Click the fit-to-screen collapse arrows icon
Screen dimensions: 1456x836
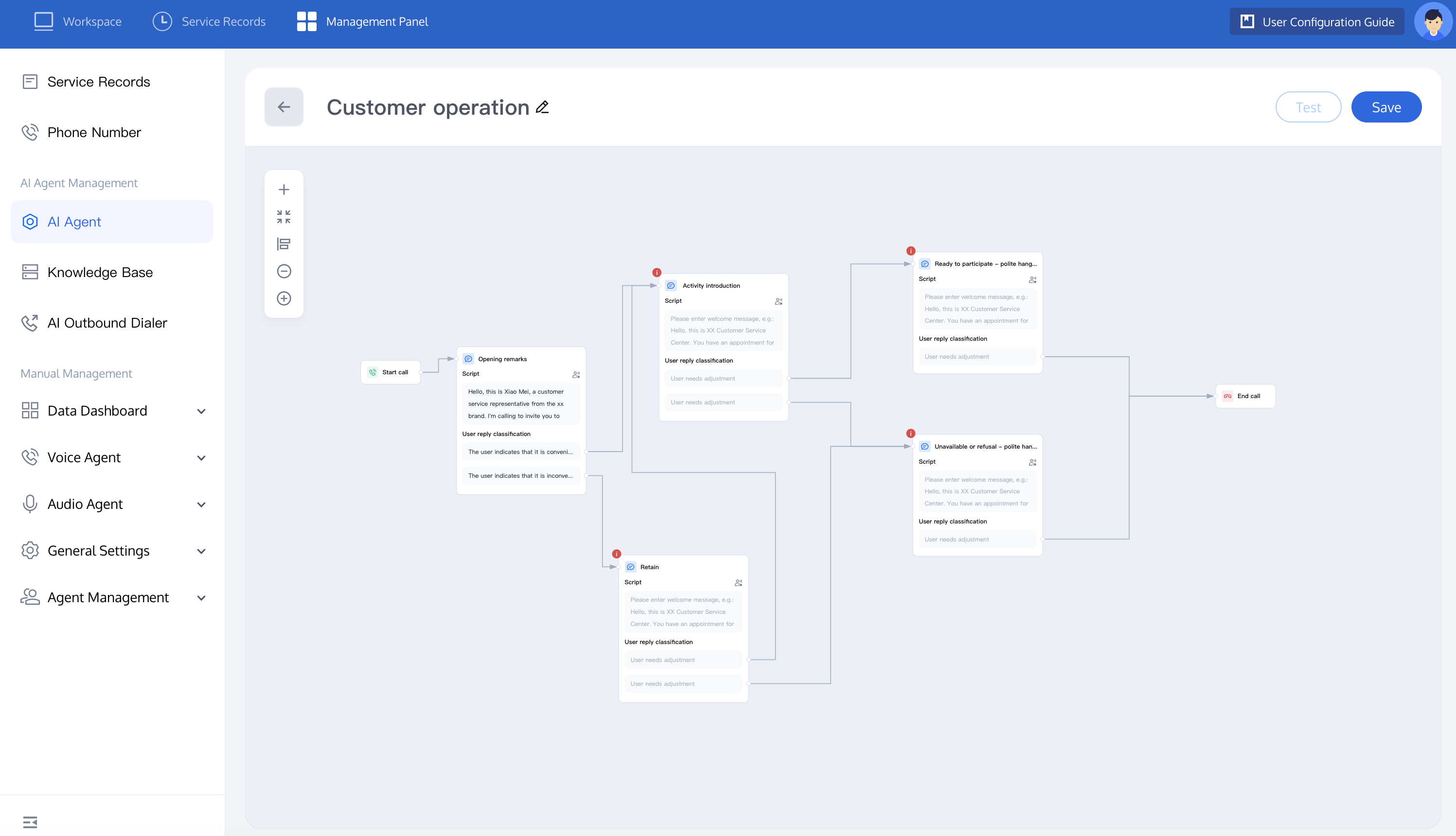(x=284, y=216)
